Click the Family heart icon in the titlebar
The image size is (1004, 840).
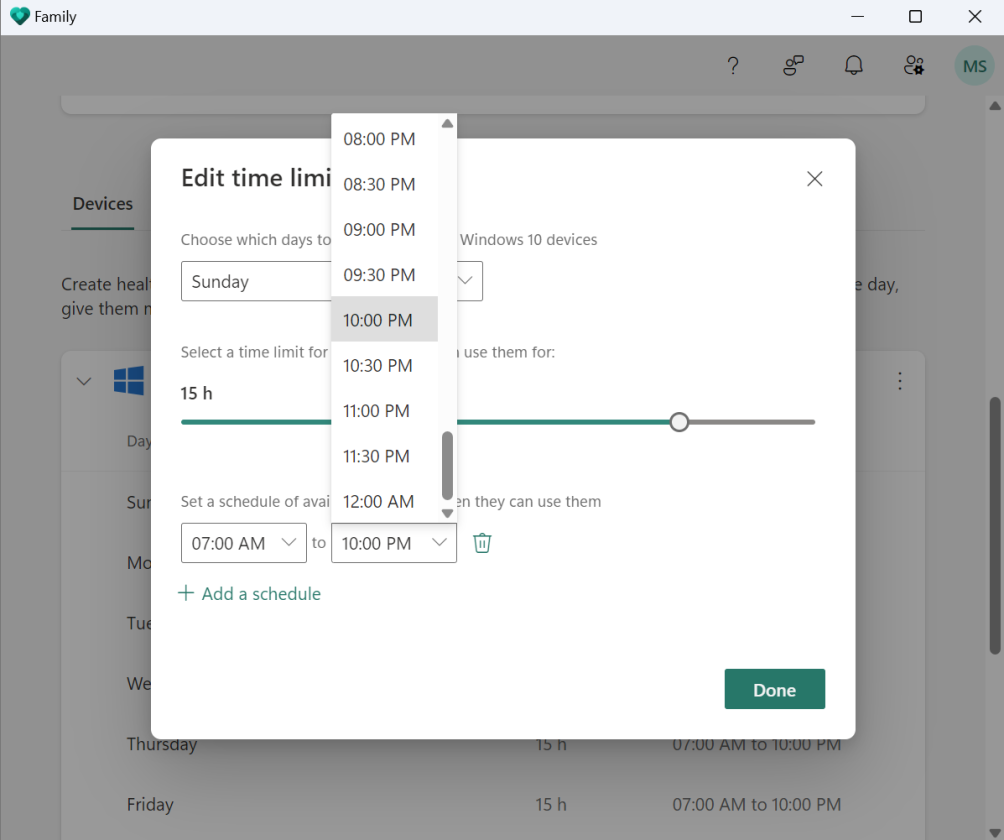17,16
